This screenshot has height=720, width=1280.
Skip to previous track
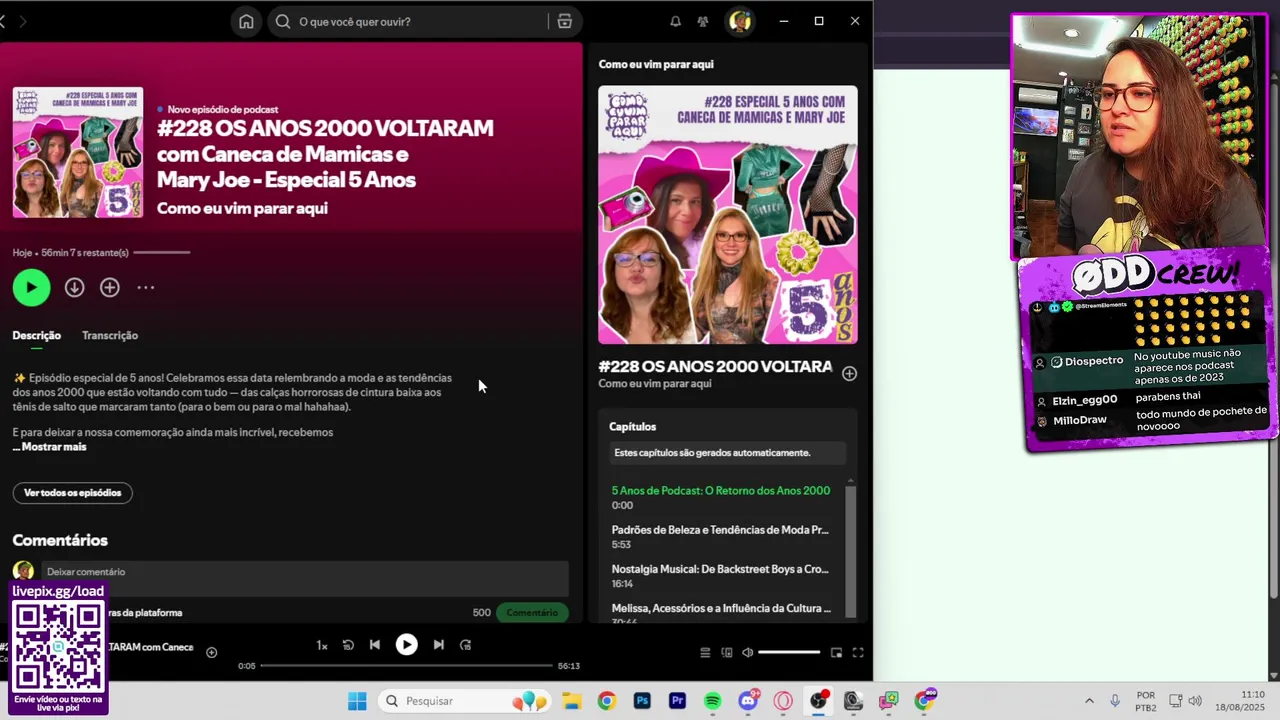click(374, 645)
